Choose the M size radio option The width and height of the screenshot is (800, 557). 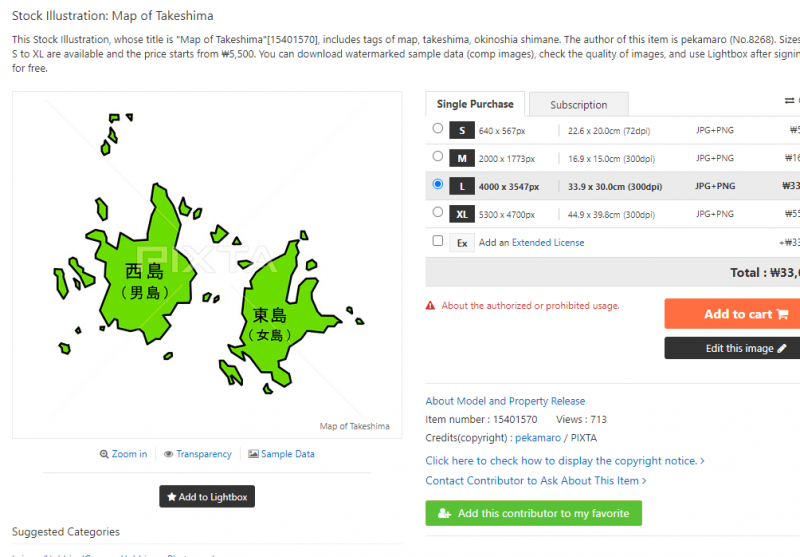438,157
